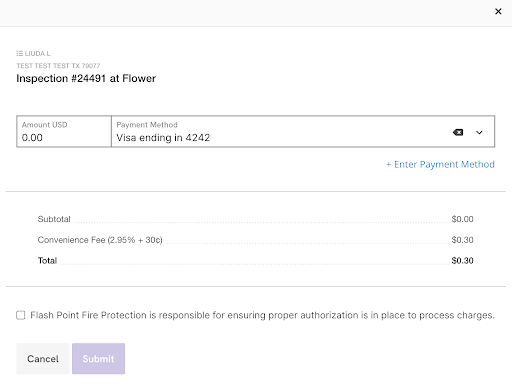This screenshot has height=390, width=512.
Task: Click the Convenience Fee amount $0.30
Action: [462, 240]
